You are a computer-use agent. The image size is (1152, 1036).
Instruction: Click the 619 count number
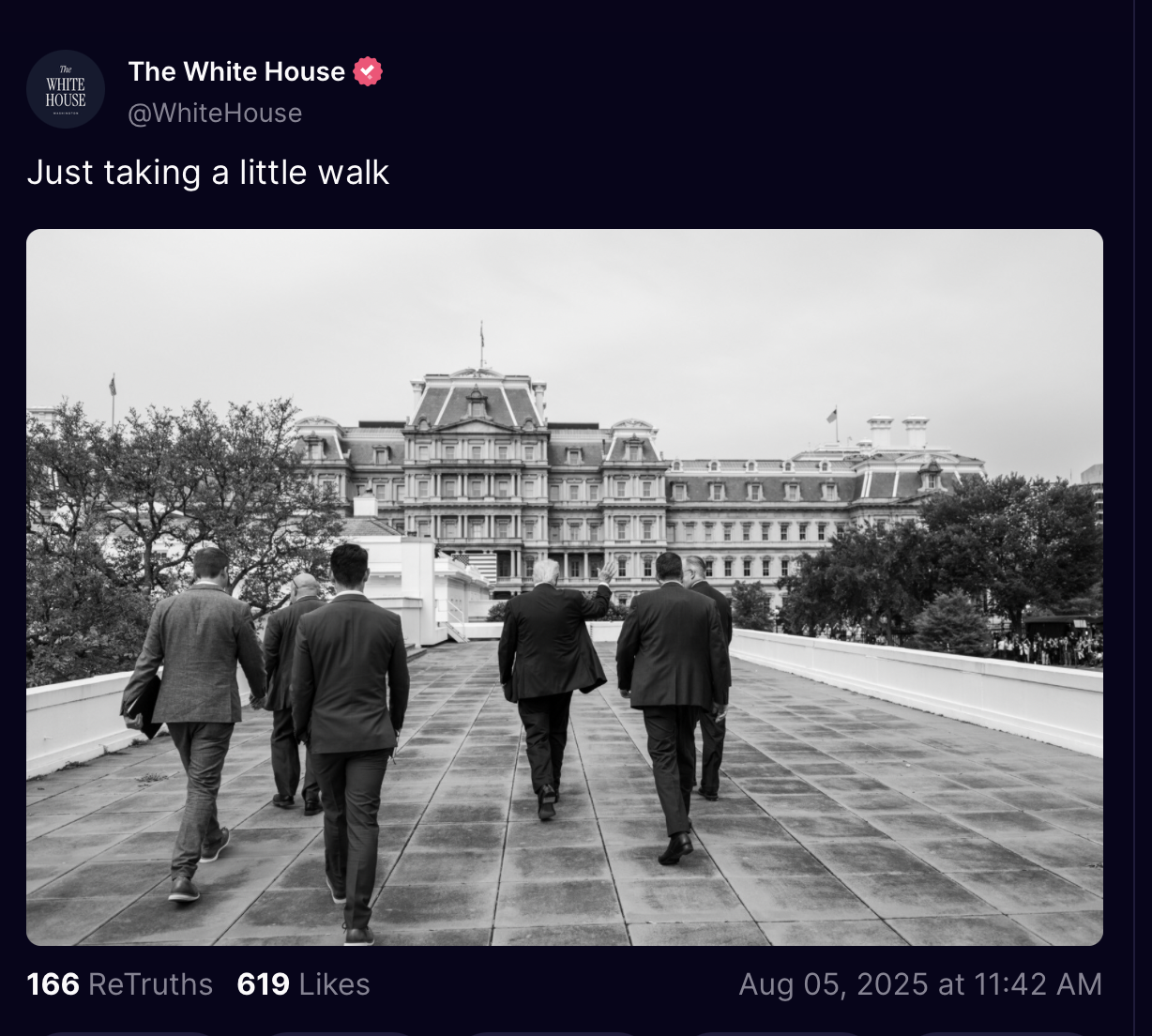264,984
